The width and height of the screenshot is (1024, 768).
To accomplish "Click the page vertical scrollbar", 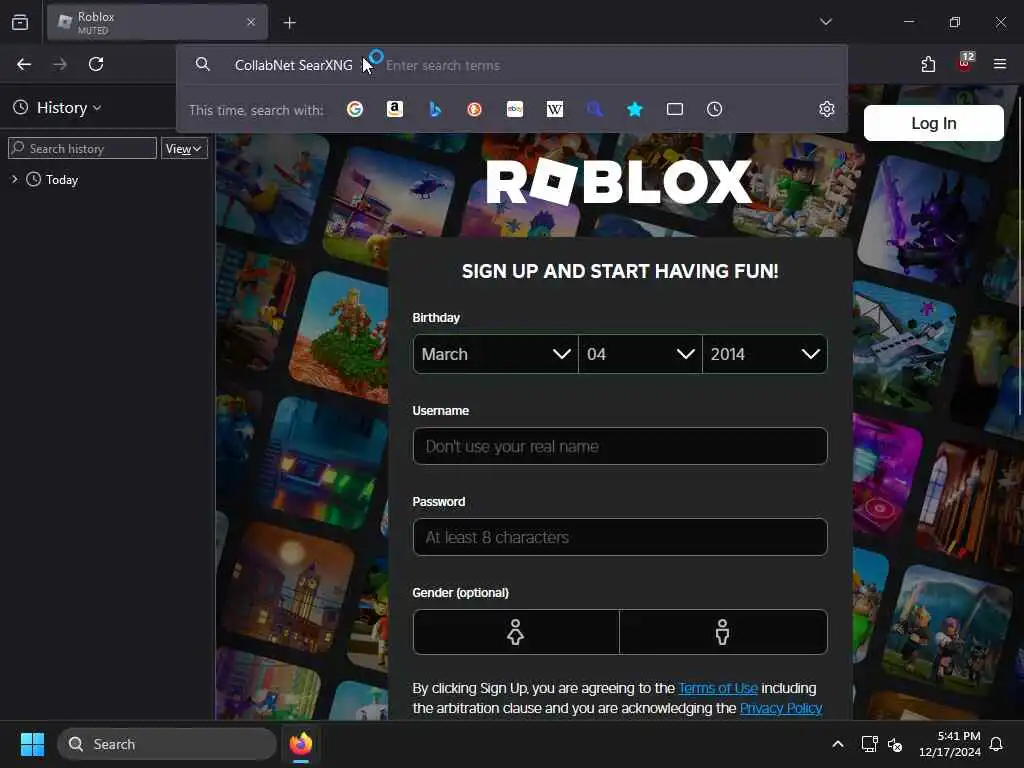I will click(1019, 255).
